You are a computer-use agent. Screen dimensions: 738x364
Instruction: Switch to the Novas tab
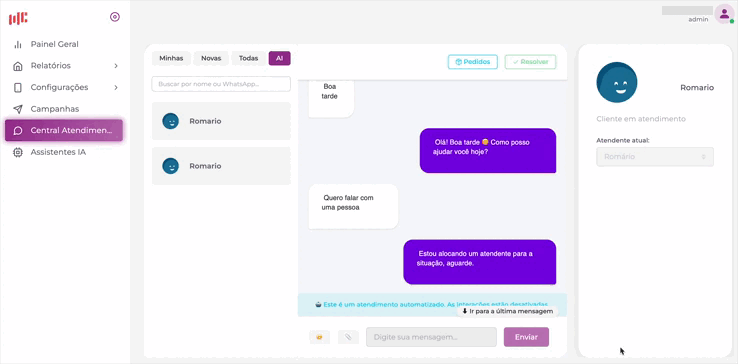(x=211, y=58)
